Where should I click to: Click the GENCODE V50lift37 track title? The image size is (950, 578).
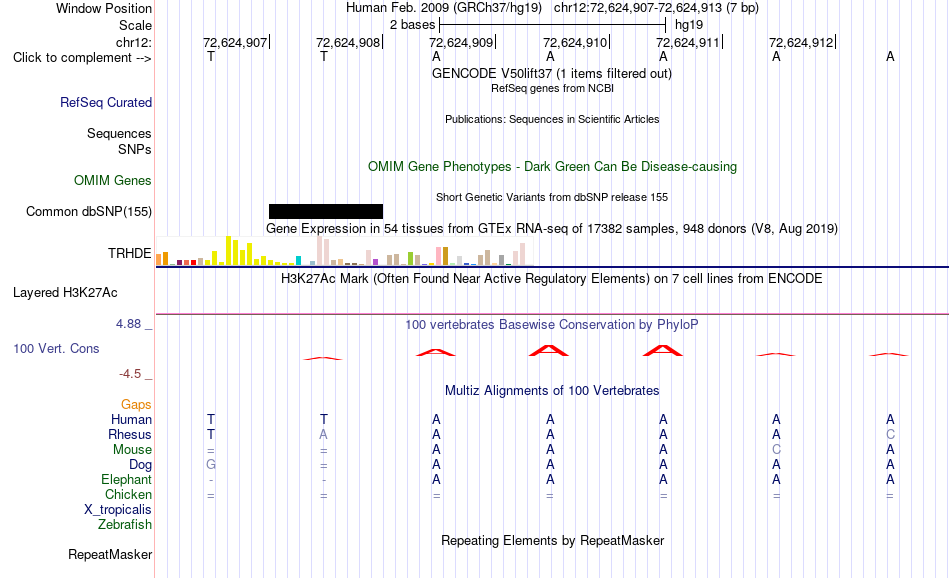click(552, 73)
